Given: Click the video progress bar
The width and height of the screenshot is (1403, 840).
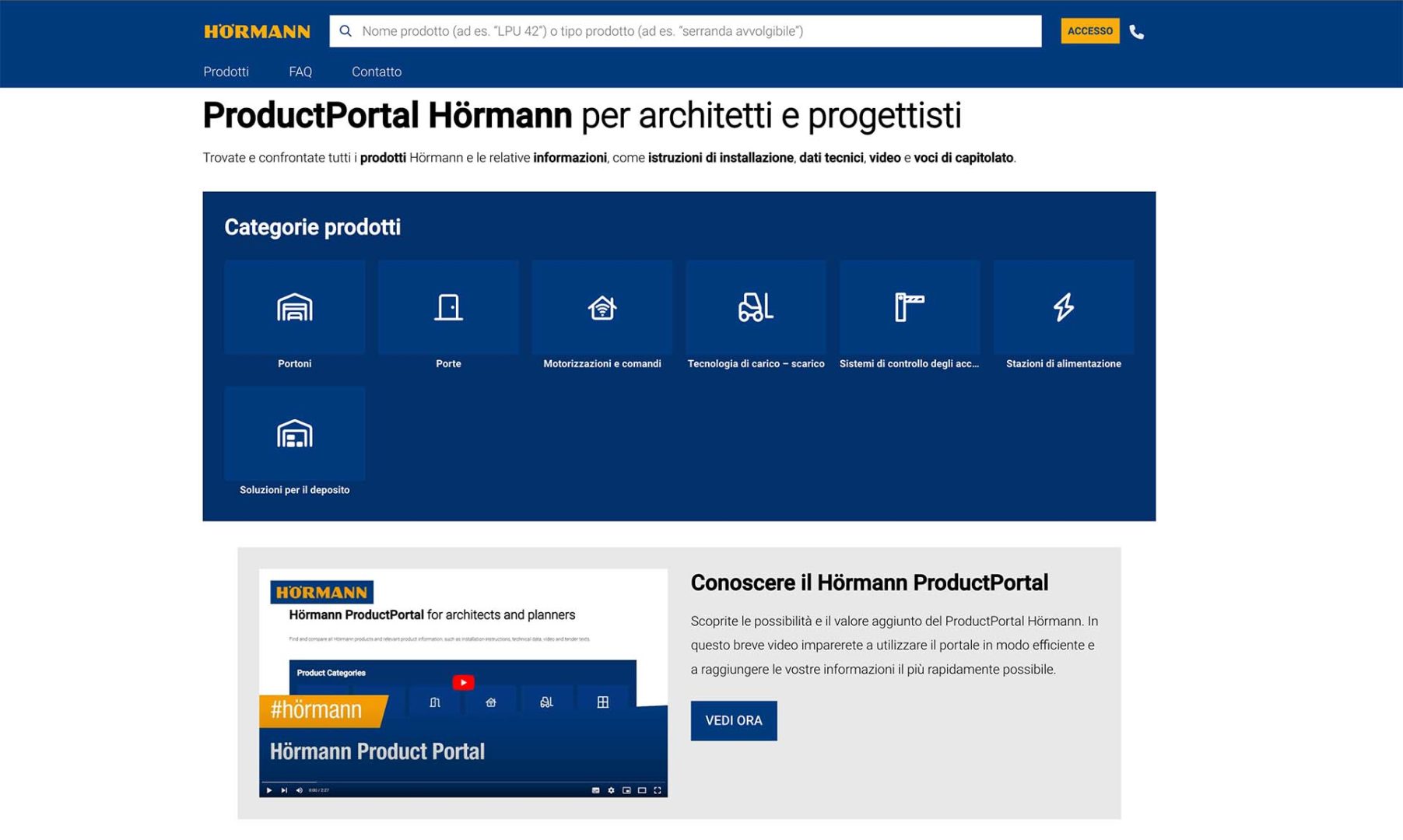Looking at the screenshot, I should click(463, 782).
